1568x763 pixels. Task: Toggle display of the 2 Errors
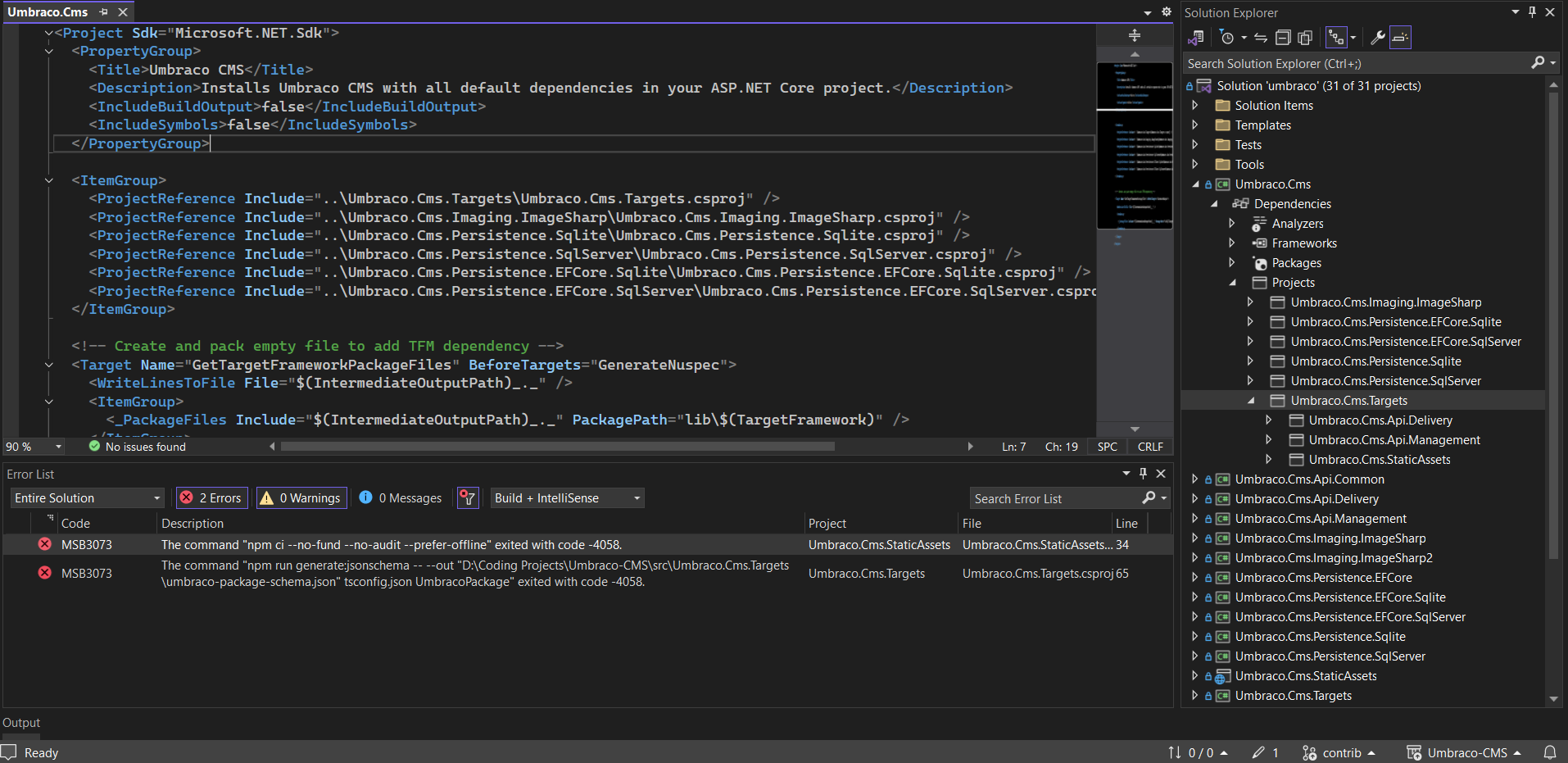tap(211, 497)
